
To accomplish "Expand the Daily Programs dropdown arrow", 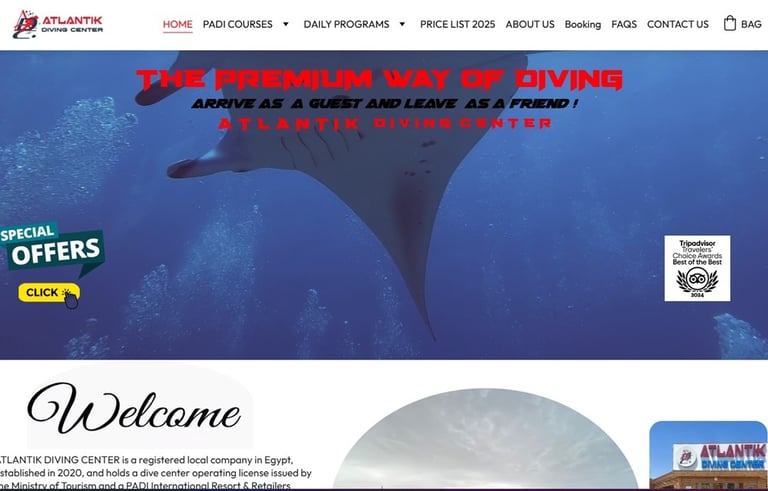I will (x=402, y=24).
